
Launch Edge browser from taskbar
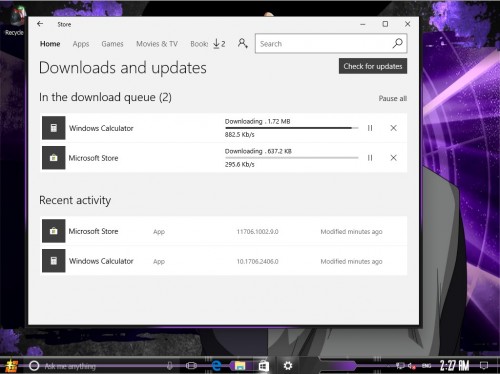pos(216,366)
